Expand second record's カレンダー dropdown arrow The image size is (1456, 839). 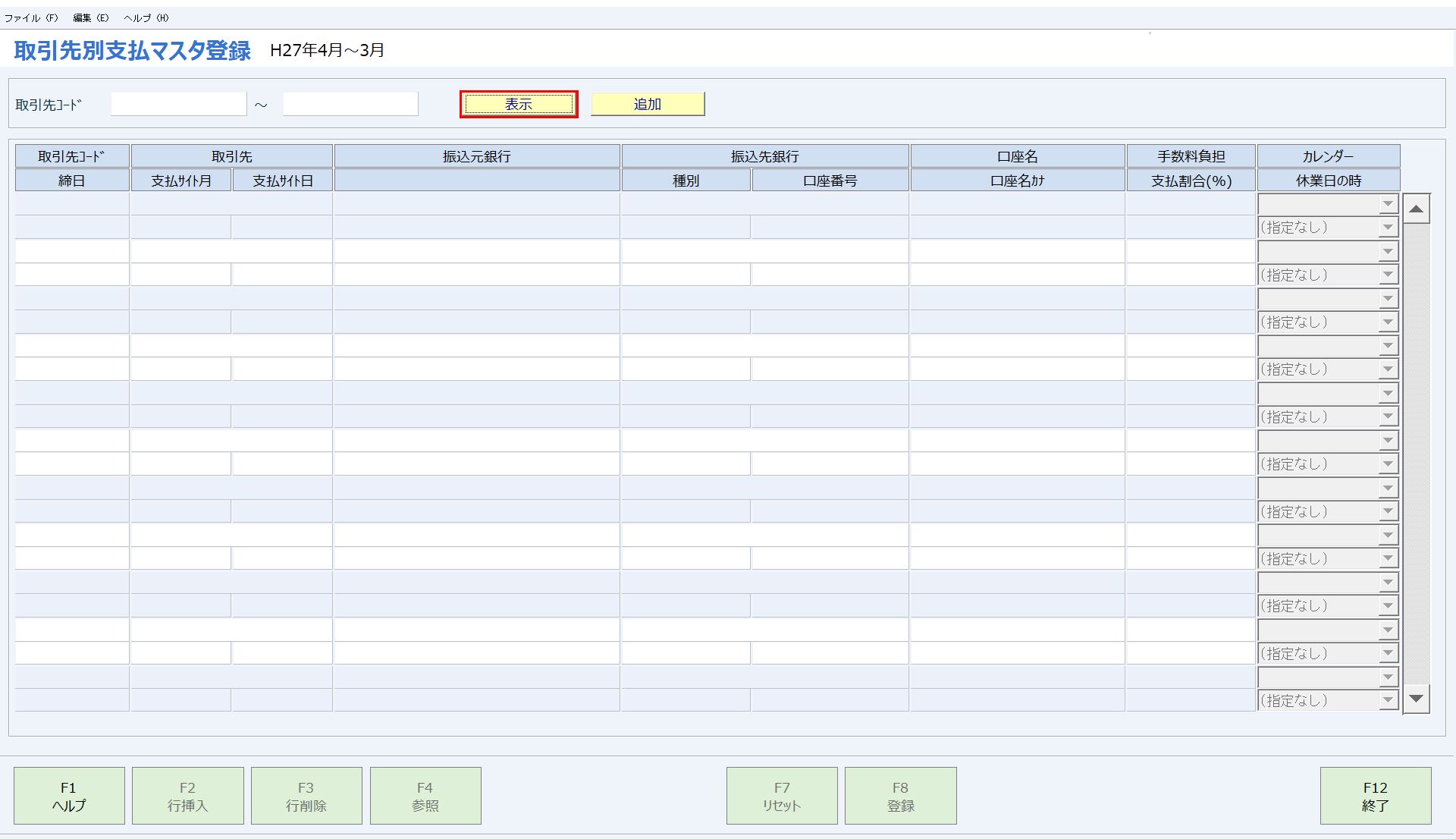(x=1388, y=252)
